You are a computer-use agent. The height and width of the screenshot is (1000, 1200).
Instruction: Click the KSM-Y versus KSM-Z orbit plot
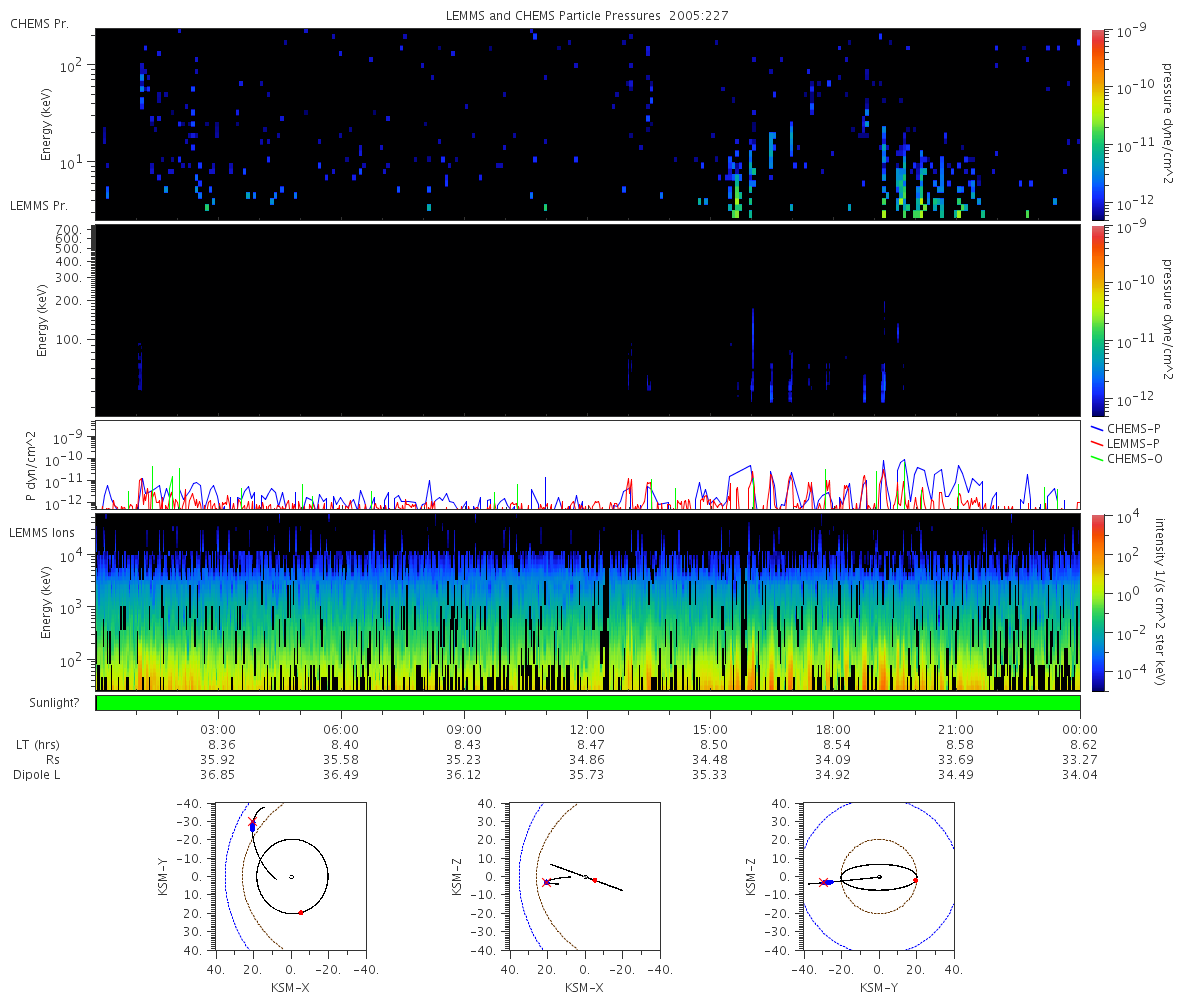pyautogui.click(x=878, y=875)
